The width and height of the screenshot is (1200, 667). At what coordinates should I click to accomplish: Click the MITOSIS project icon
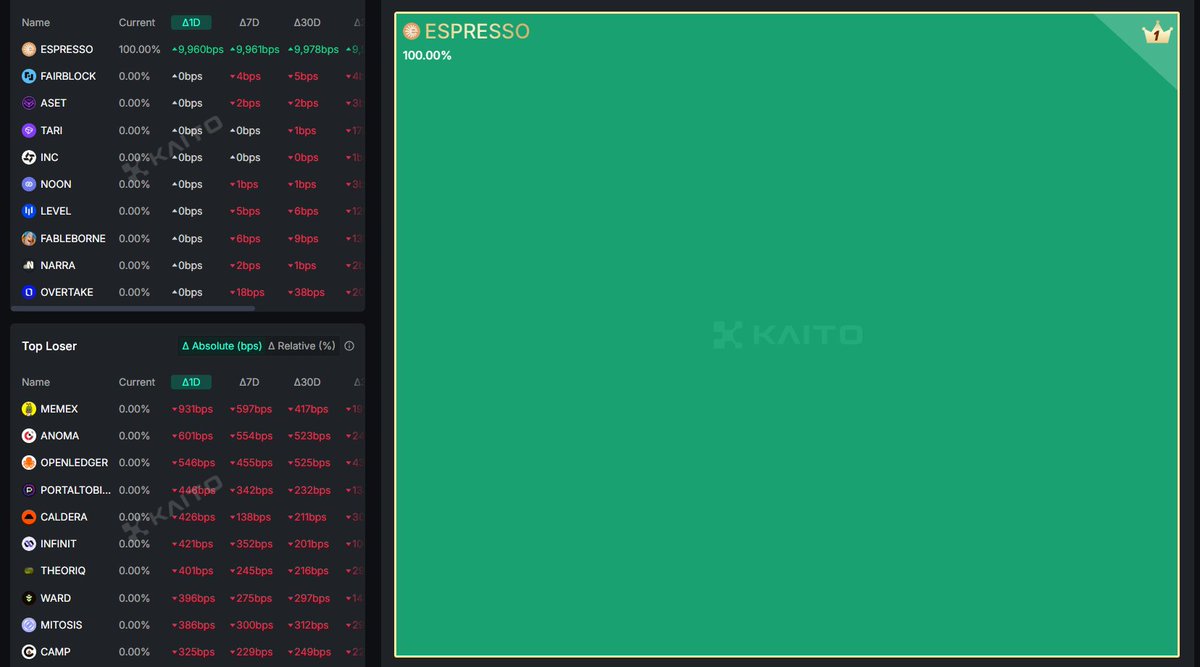tap(29, 625)
